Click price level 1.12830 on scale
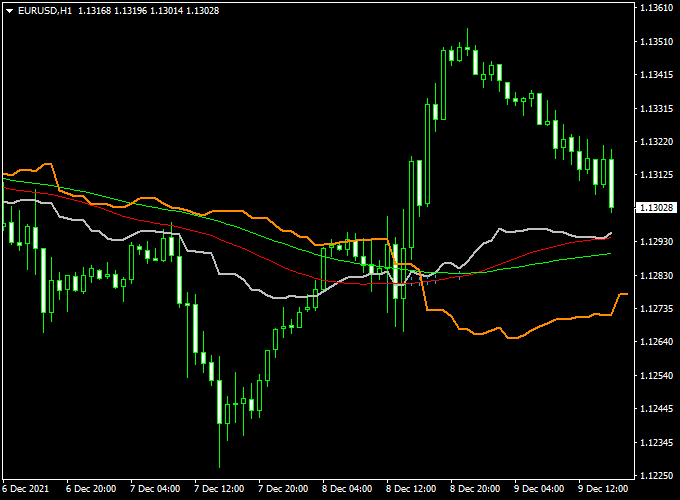Image resolution: width=680 pixels, height=500 pixels. point(657,275)
